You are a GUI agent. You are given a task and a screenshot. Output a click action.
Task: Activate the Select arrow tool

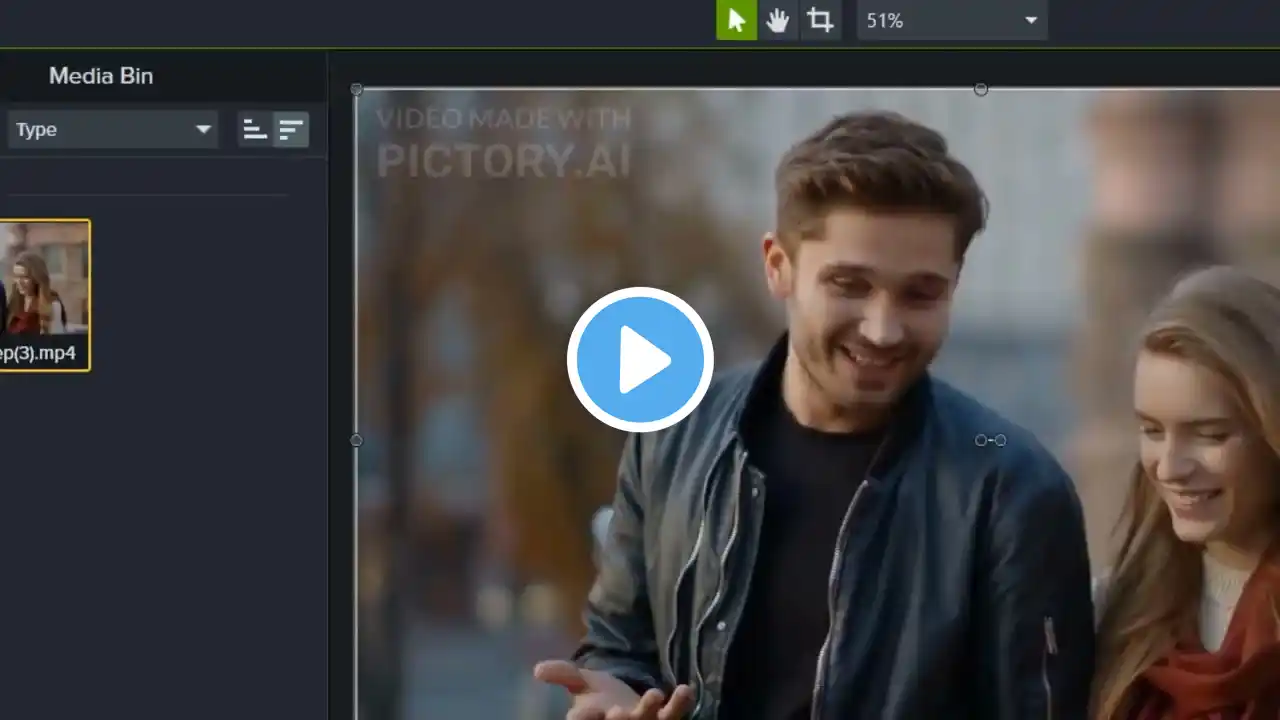click(x=736, y=20)
